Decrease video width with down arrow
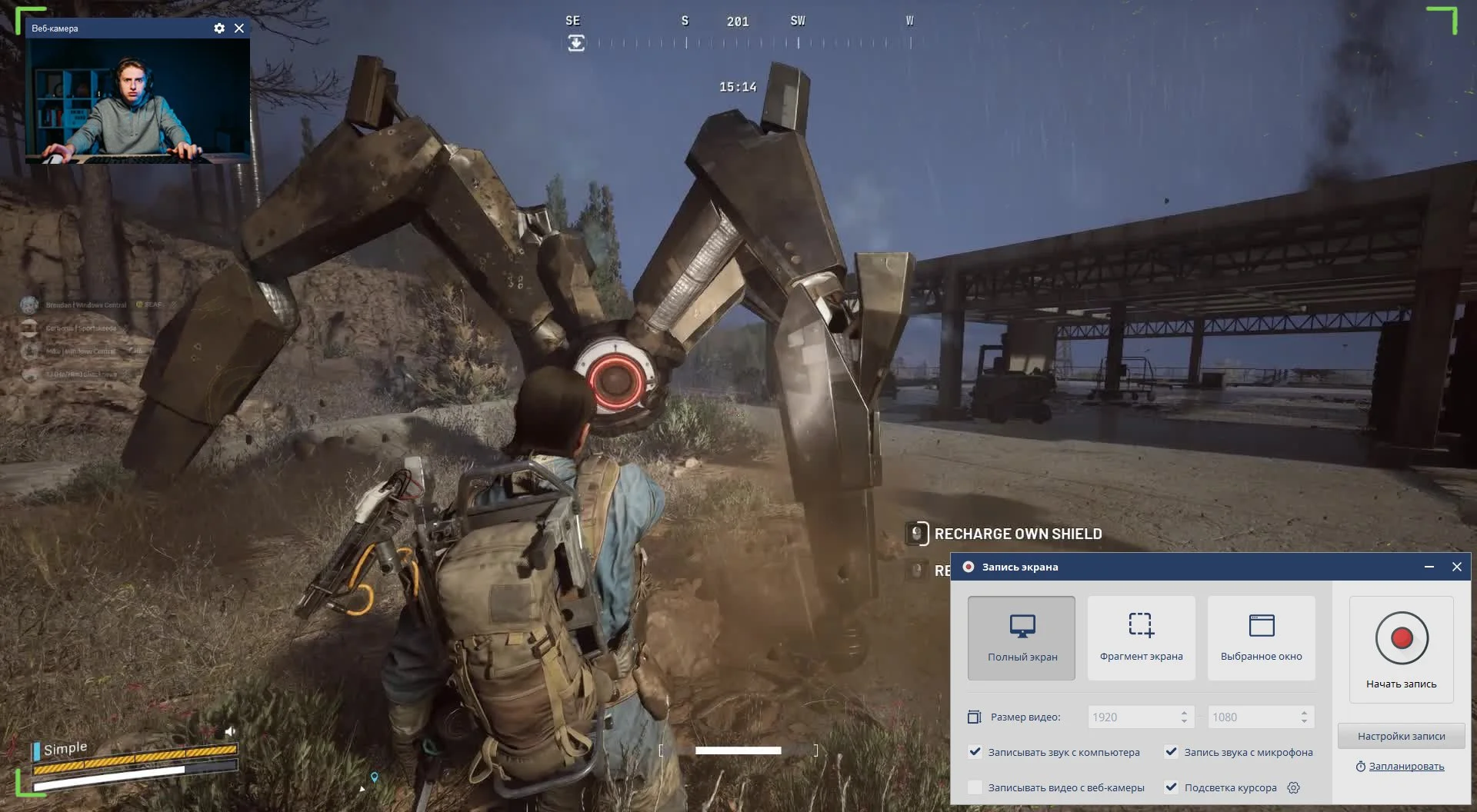This screenshot has width=1477, height=812. pyautogui.click(x=1185, y=721)
